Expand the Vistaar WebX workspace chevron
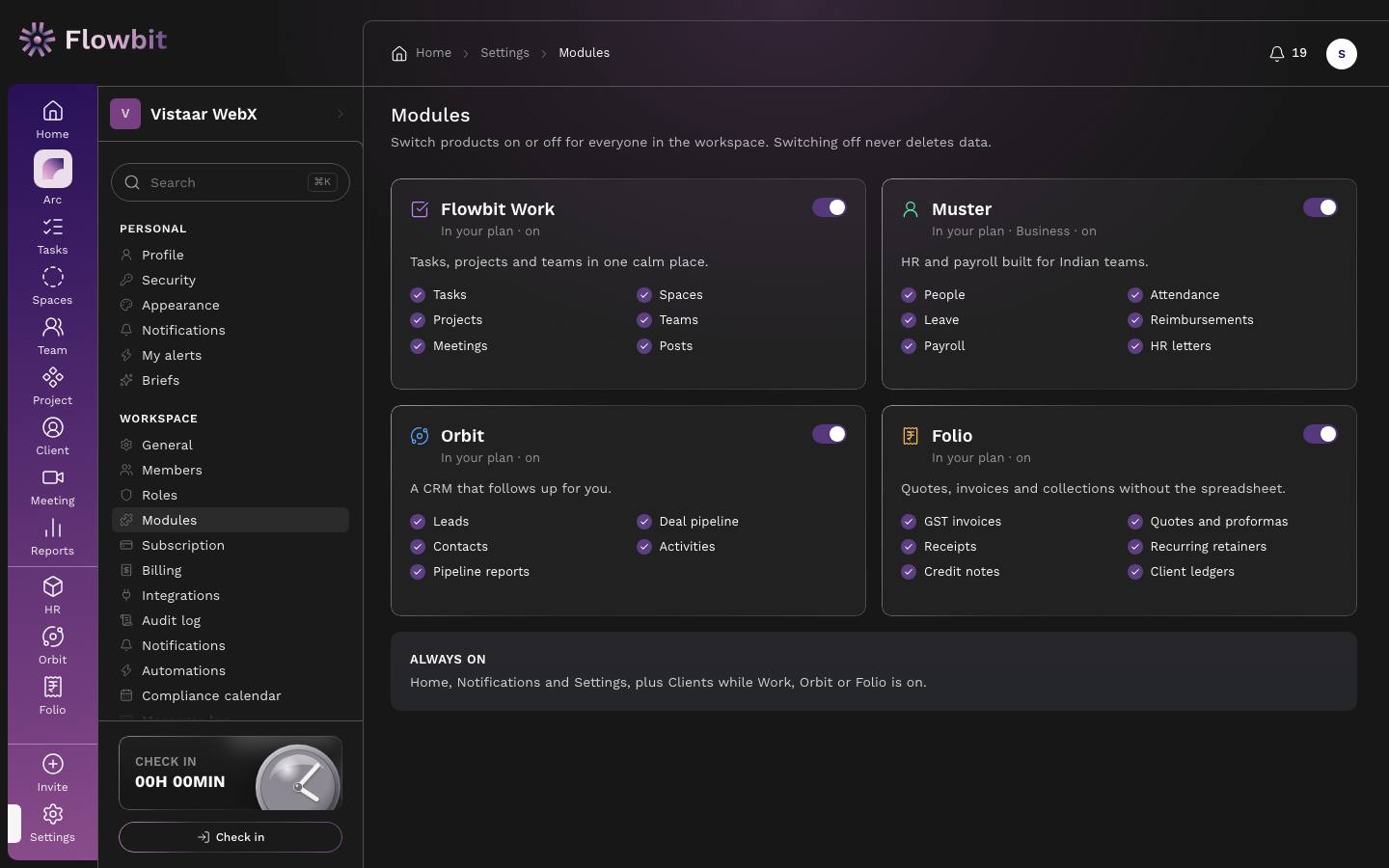 point(340,114)
